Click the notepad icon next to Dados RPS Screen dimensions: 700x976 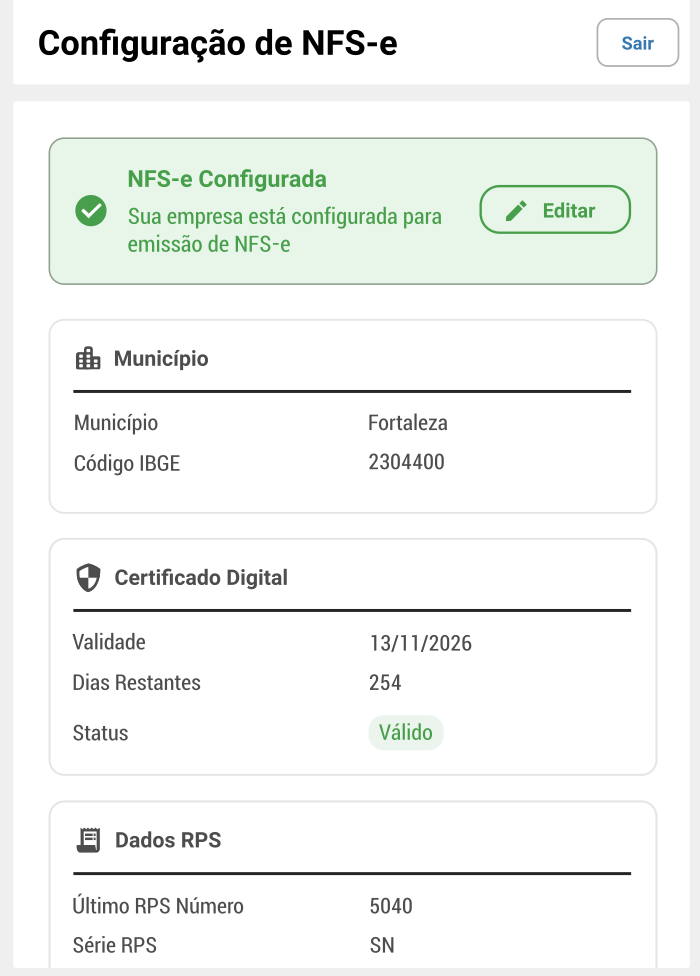point(88,839)
